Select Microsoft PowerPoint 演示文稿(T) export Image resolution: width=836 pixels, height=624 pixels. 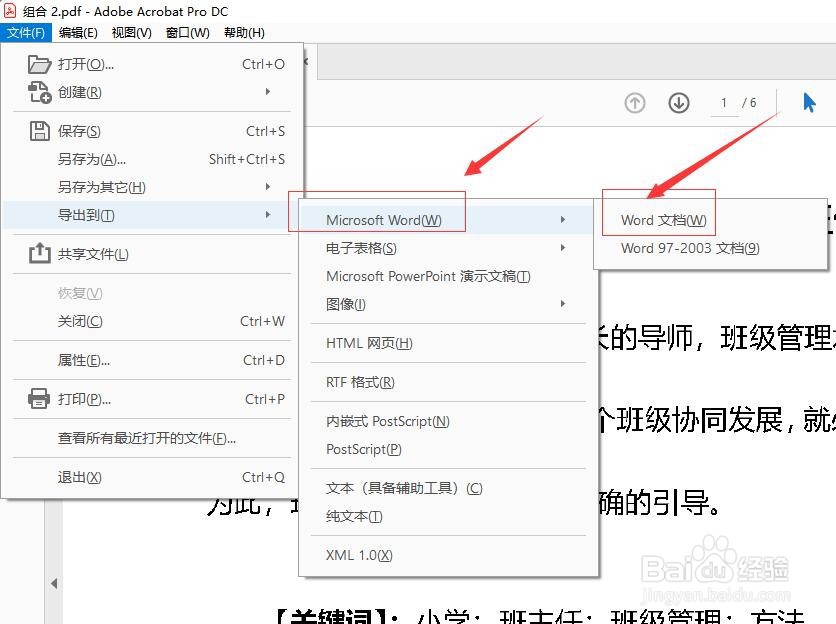click(447, 276)
